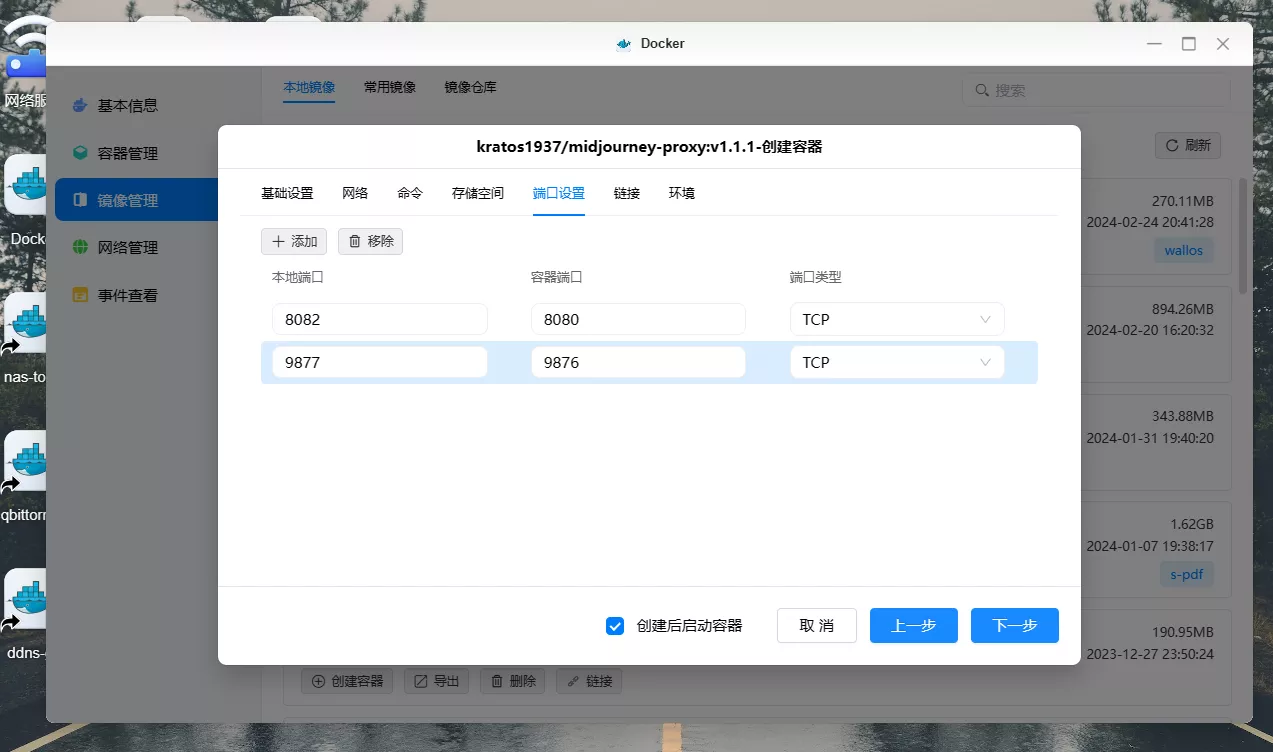Click the 本地端口 column header
Screen dimensions: 1273x752
point(297,277)
